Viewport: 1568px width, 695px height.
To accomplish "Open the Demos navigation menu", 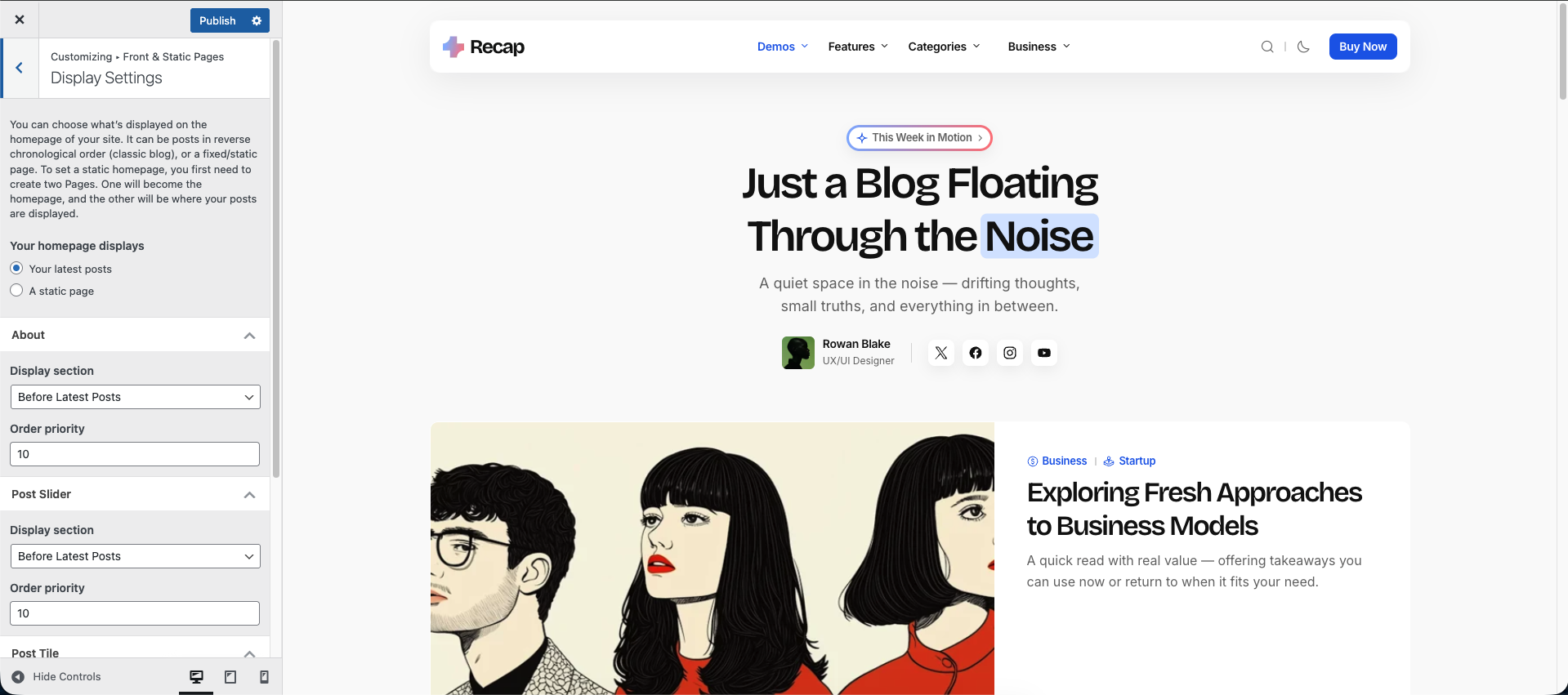I will 782,47.
